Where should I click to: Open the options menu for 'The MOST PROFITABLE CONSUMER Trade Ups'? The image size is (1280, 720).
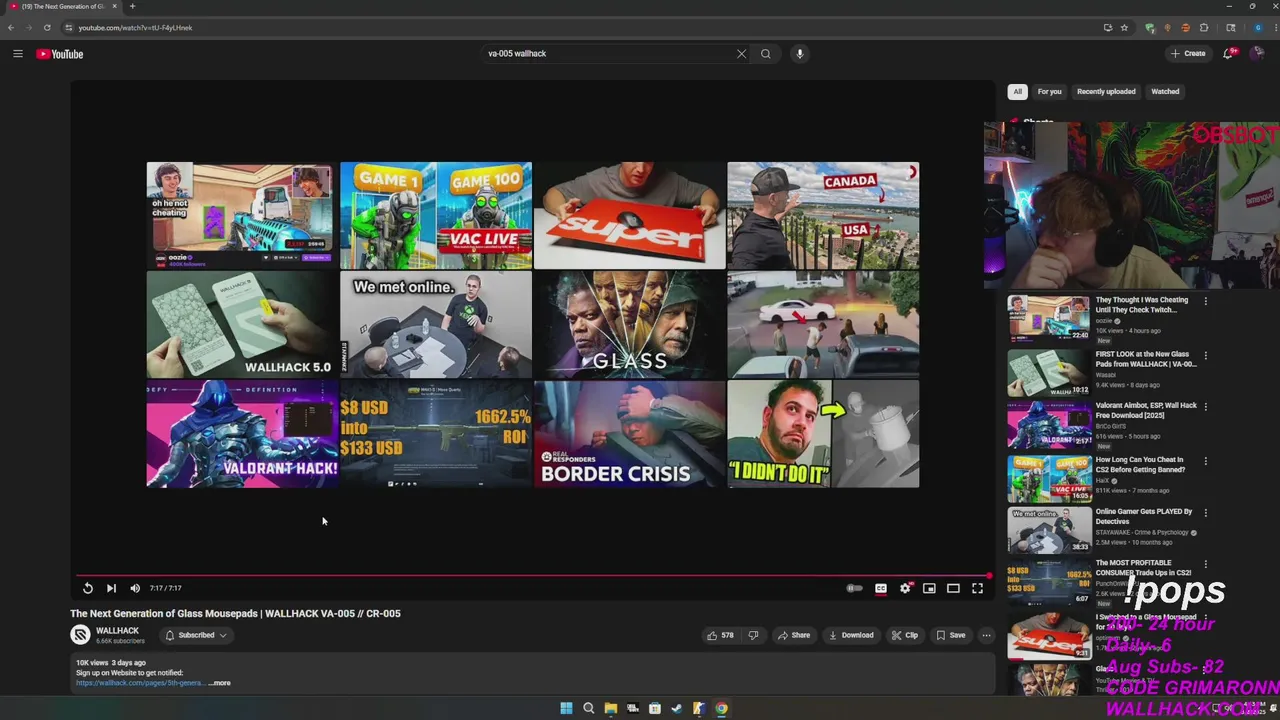(x=1205, y=564)
